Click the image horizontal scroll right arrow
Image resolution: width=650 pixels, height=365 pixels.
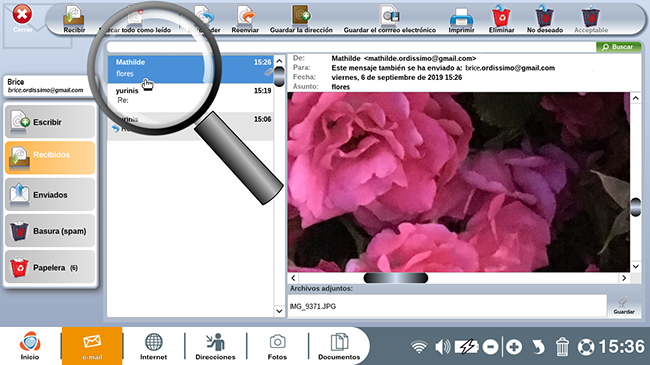click(624, 278)
